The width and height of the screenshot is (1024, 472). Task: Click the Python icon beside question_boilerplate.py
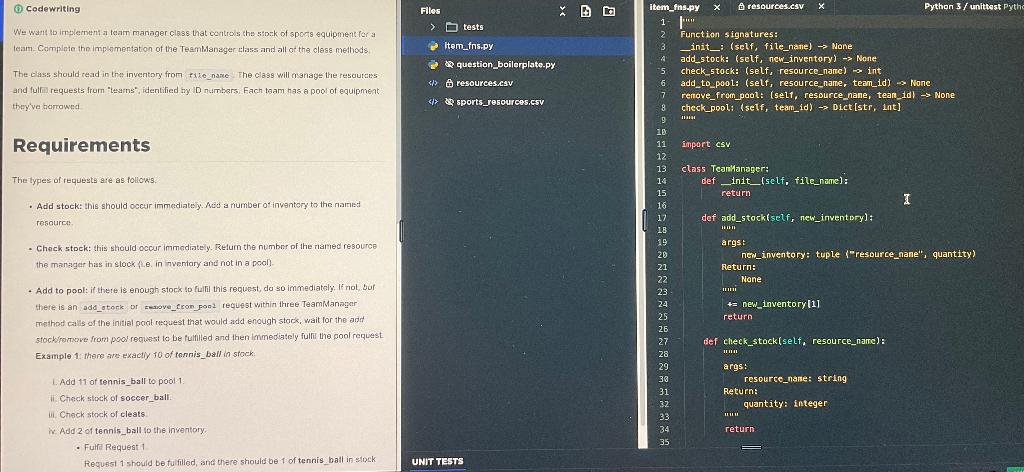[x=432, y=65]
